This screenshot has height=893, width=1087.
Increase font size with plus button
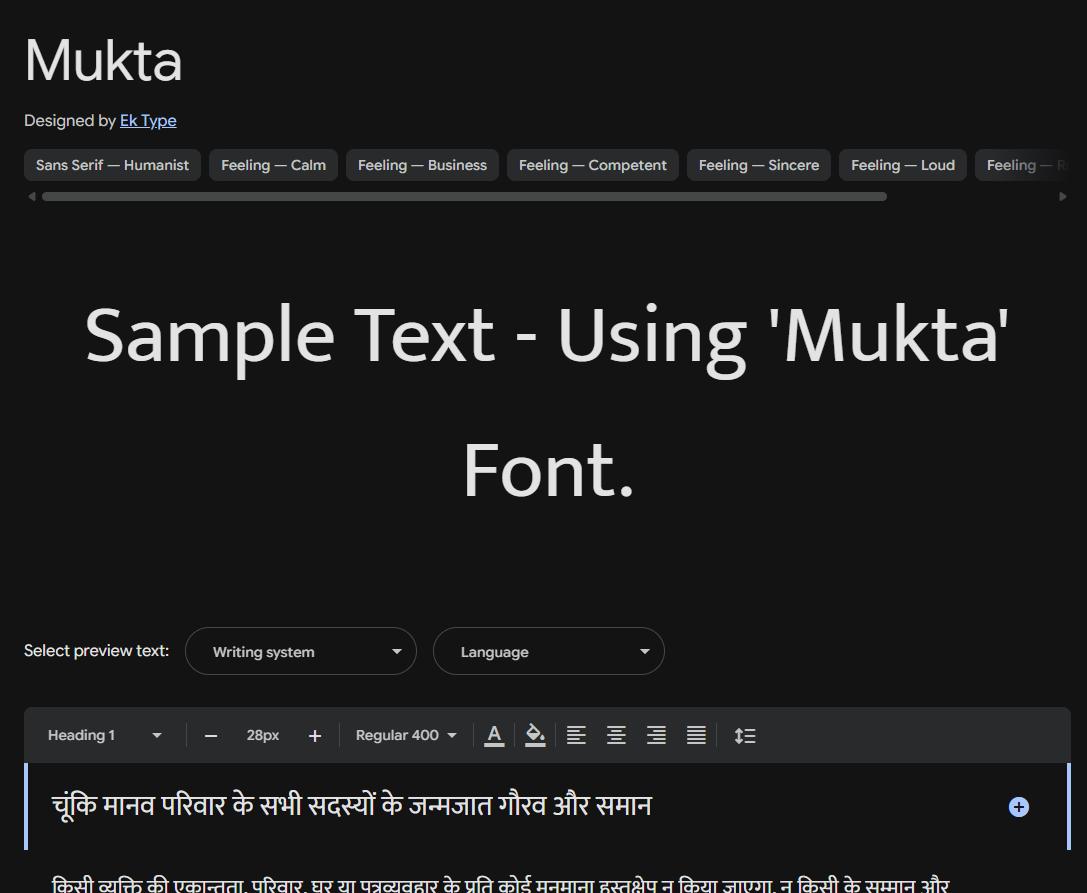pyautogui.click(x=315, y=736)
